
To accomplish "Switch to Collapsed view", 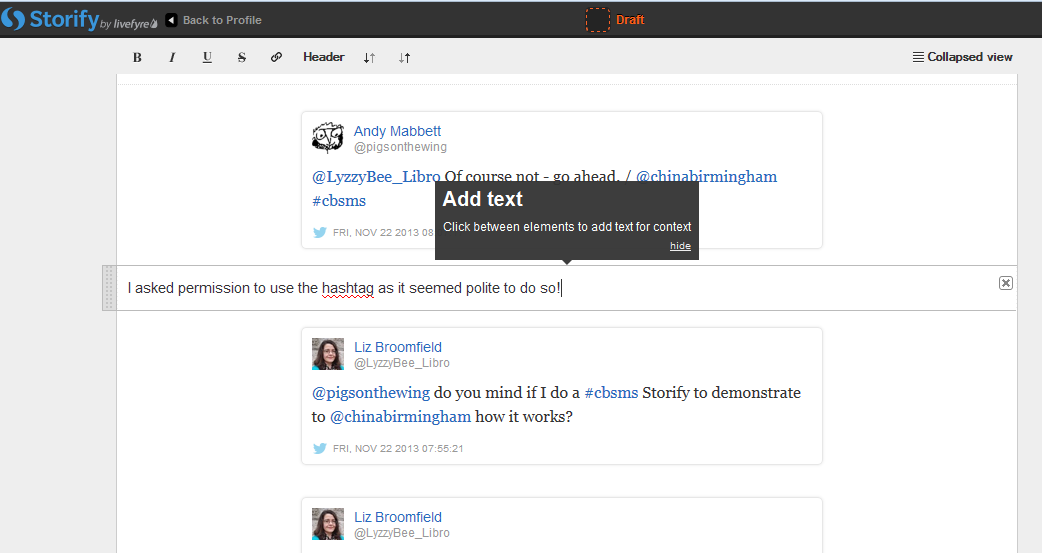I will [x=963, y=58].
